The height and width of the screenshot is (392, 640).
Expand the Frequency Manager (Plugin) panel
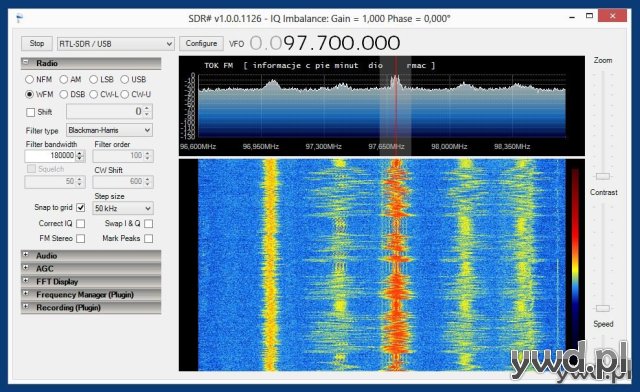click(91, 295)
